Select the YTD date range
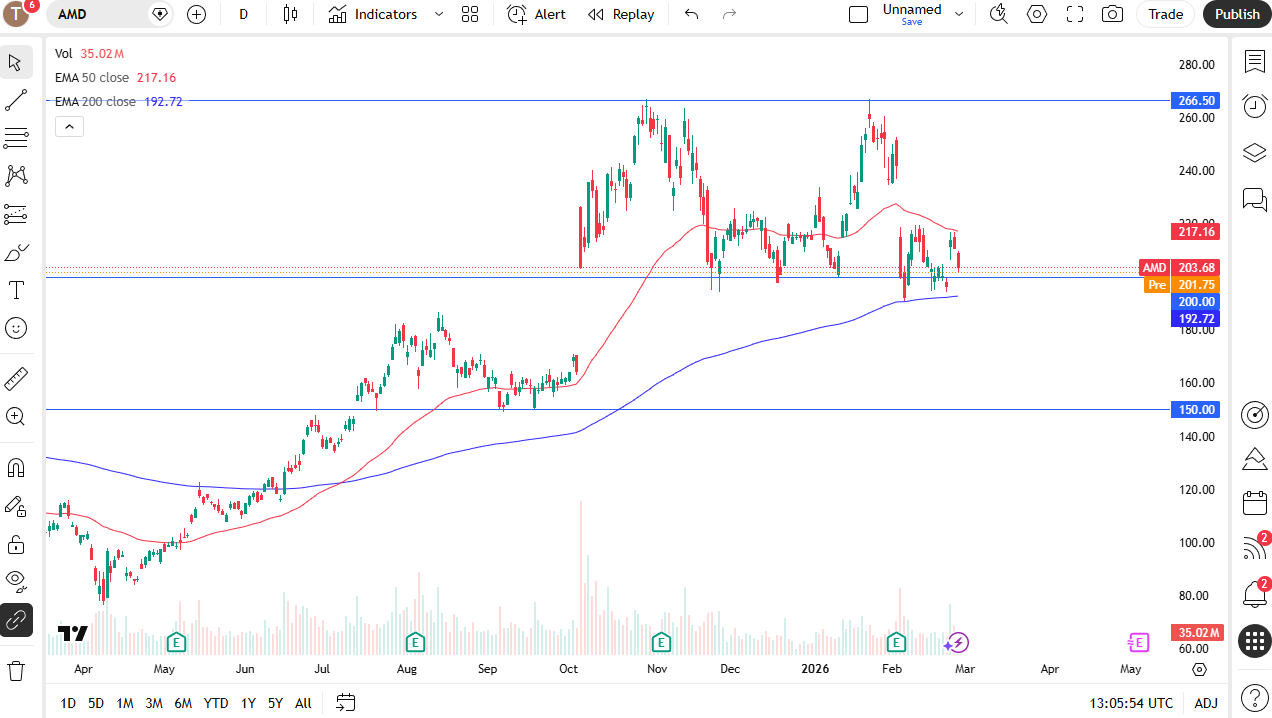 click(x=215, y=703)
